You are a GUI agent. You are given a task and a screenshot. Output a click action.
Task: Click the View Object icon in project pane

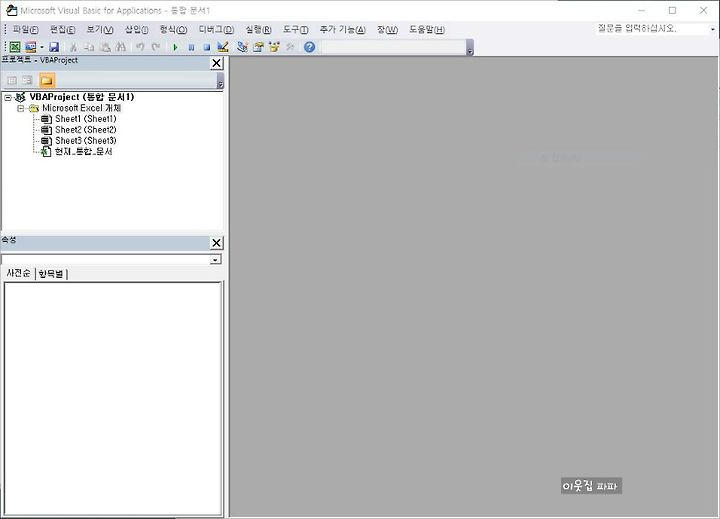[28, 80]
